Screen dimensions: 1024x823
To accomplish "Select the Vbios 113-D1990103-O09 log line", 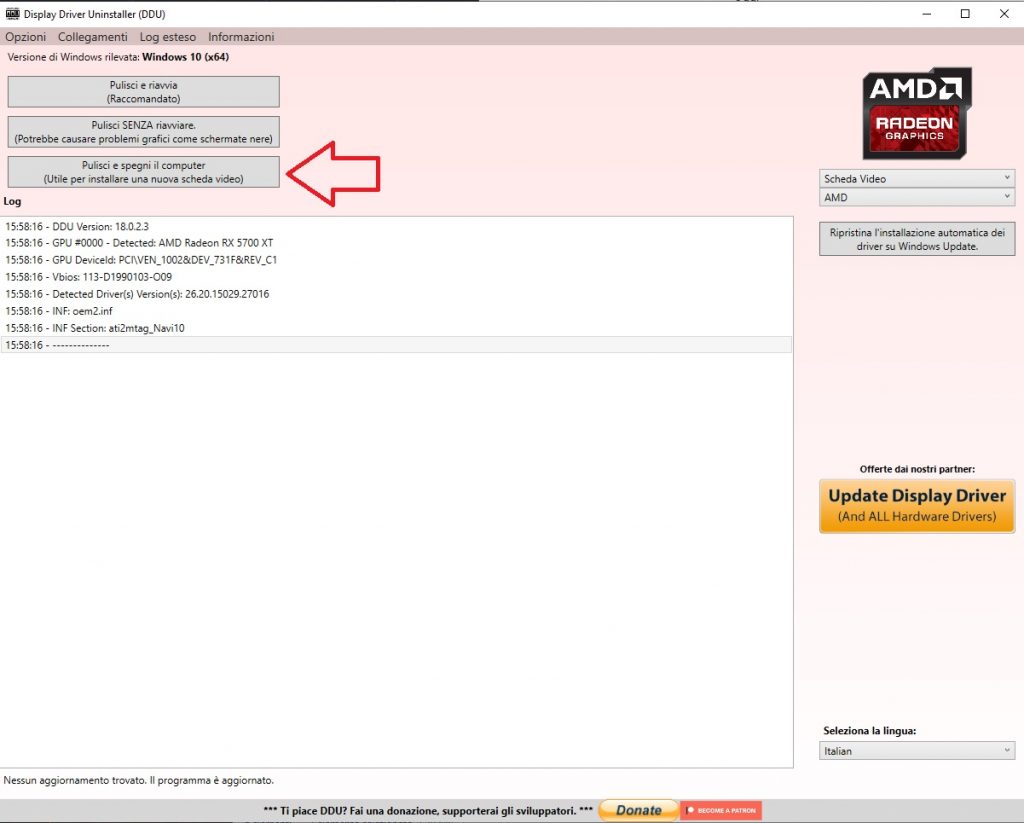I will (396, 277).
